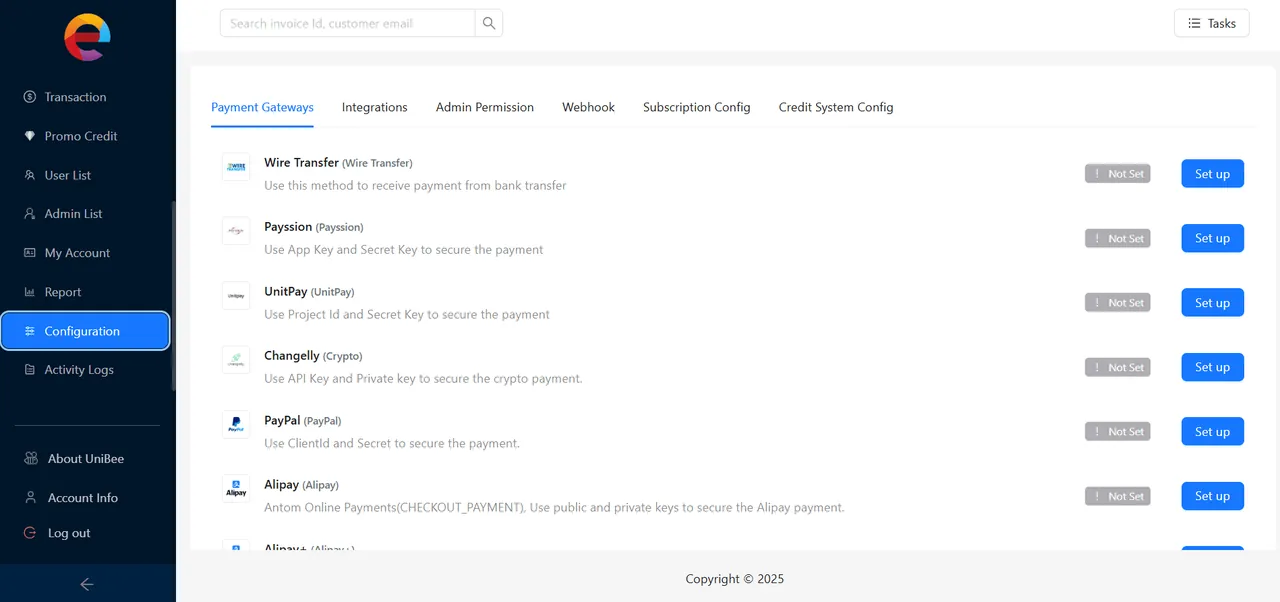Image resolution: width=1280 pixels, height=602 pixels.
Task: Click the Account Info person icon
Action: (x=30, y=498)
